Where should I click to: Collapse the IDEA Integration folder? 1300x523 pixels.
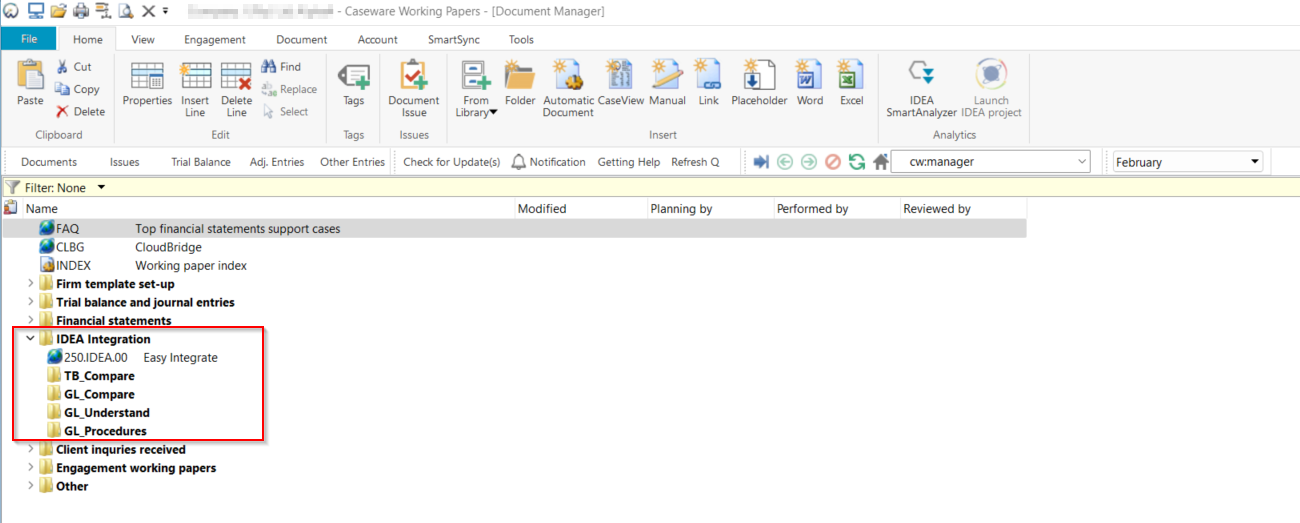click(30, 339)
